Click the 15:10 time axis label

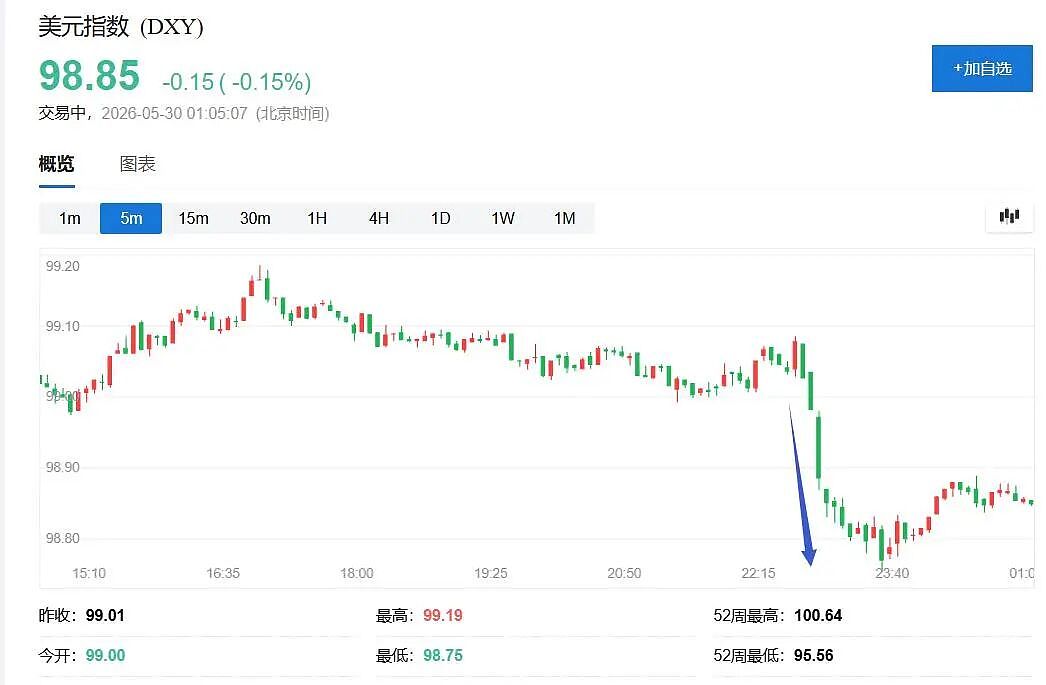(89, 573)
